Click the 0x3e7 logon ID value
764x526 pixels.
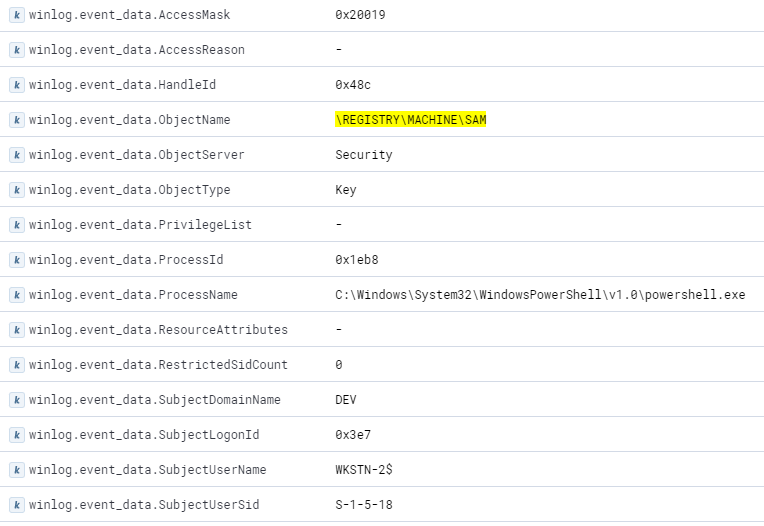coord(353,435)
